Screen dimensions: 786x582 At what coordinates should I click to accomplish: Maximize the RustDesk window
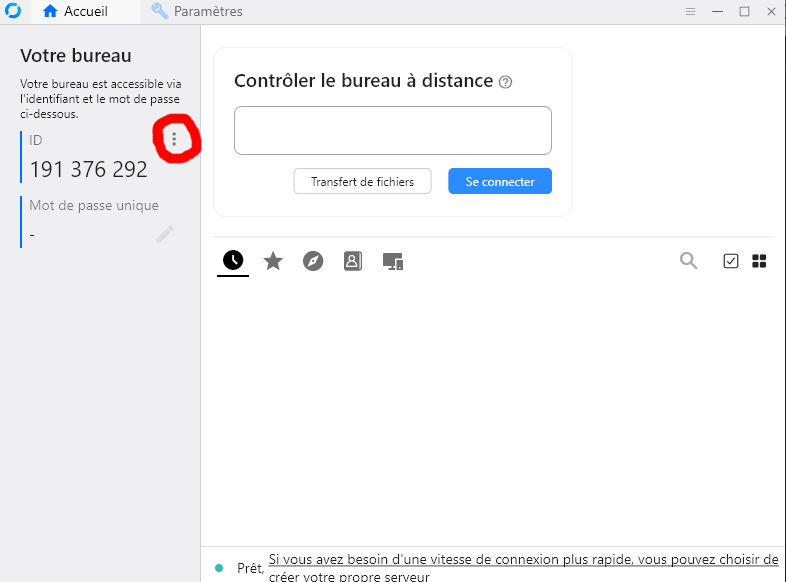[744, 12]
